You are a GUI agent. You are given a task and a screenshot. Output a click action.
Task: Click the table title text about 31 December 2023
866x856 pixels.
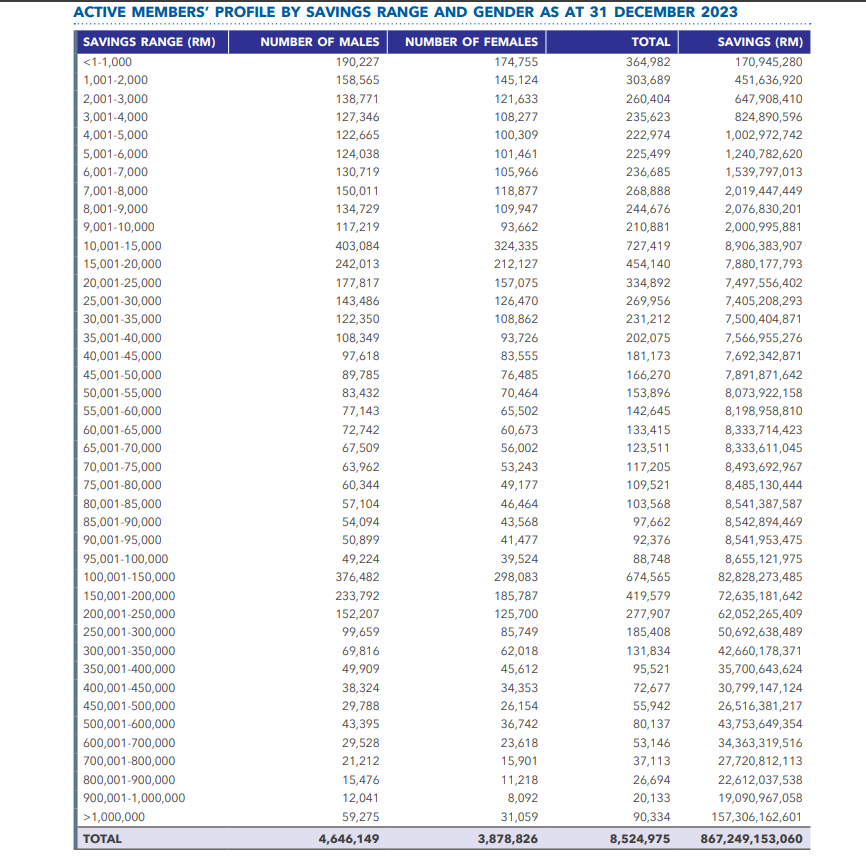pos(406,12)
